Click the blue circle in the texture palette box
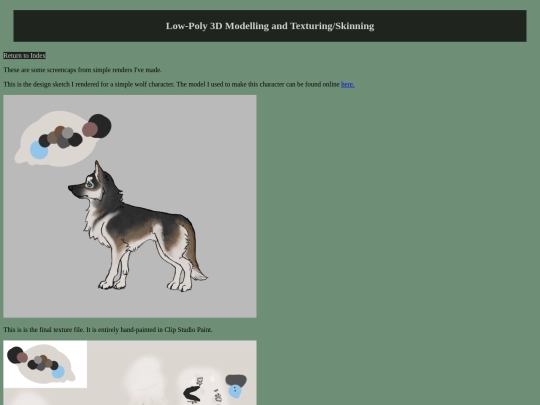Viewport: 540px width, 405px height. tap(58, 372)
